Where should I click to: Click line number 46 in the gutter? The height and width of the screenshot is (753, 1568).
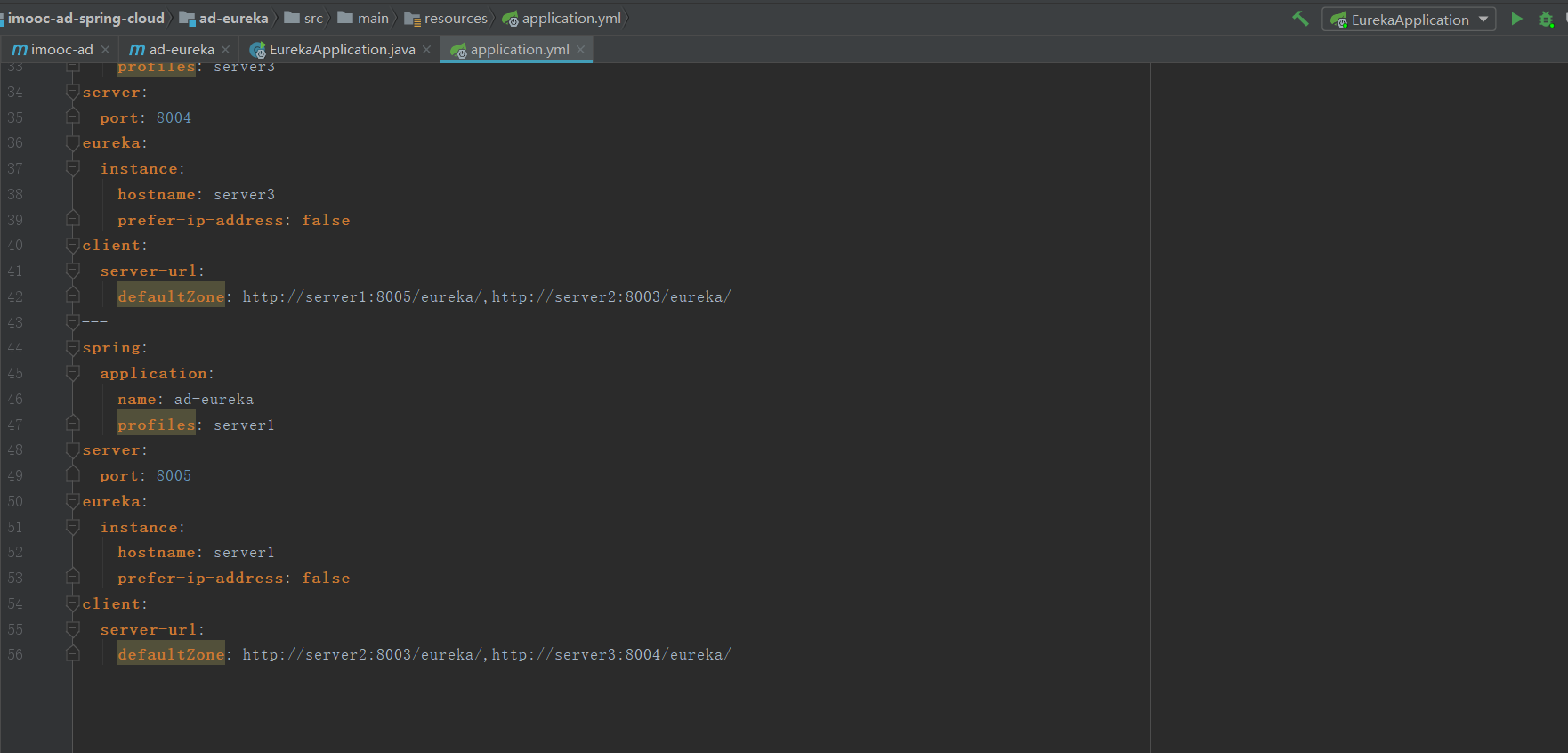pyautogui.click(x=15, y=400)
